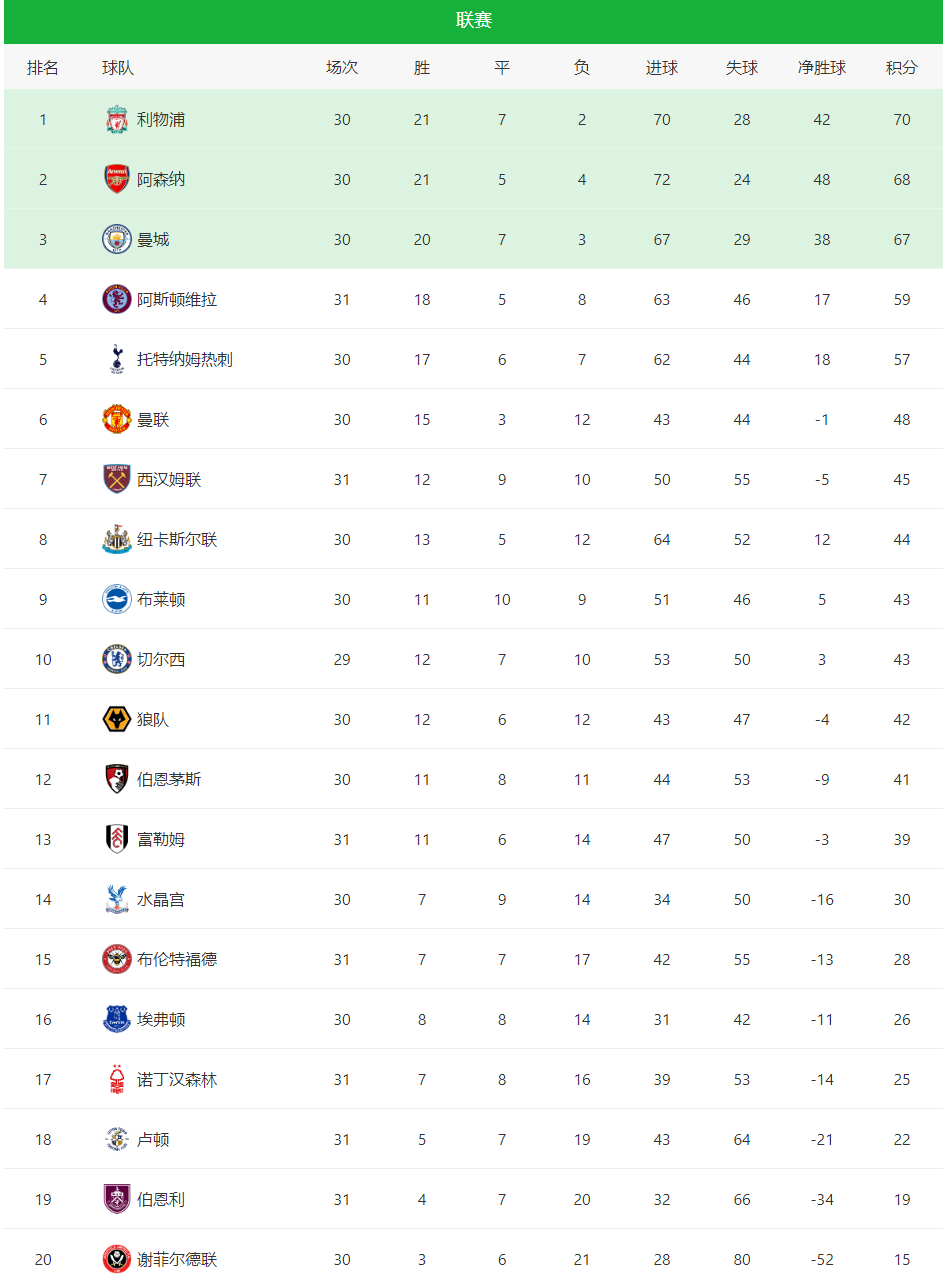The image size is (943, 1283).
Task: Click the Aston Villa crest icon
Action: 117,300
